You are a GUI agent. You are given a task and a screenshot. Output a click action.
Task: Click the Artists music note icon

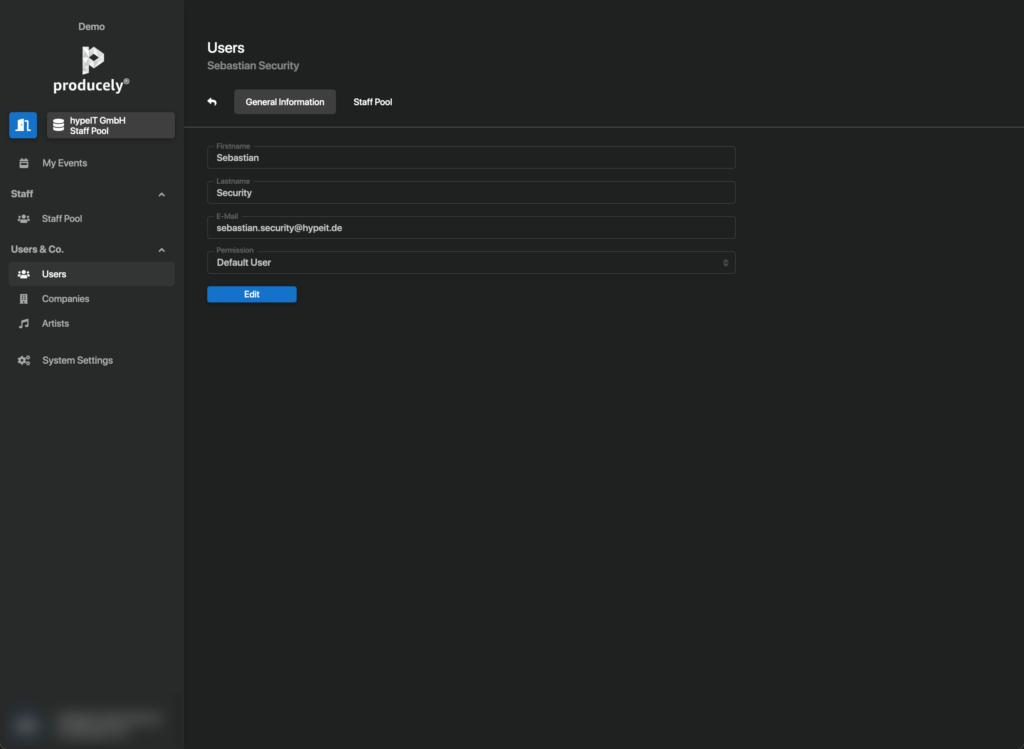pos(24,324)
